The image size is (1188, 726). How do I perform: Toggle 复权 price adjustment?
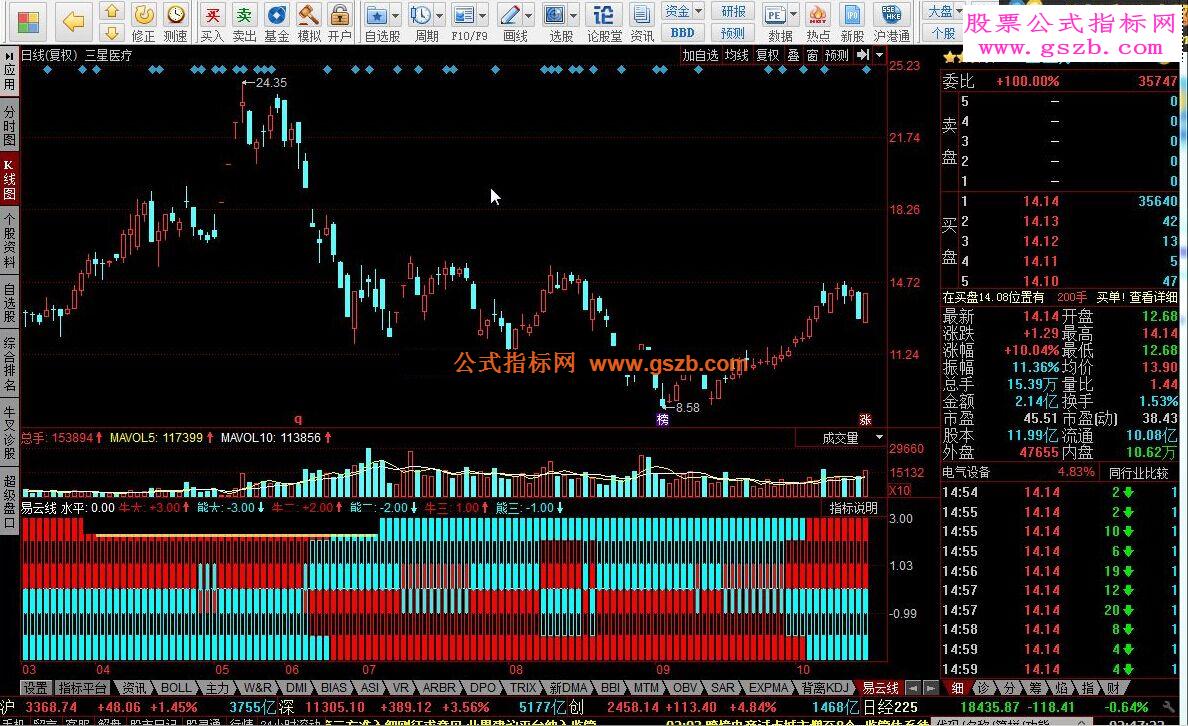[768, 55]
